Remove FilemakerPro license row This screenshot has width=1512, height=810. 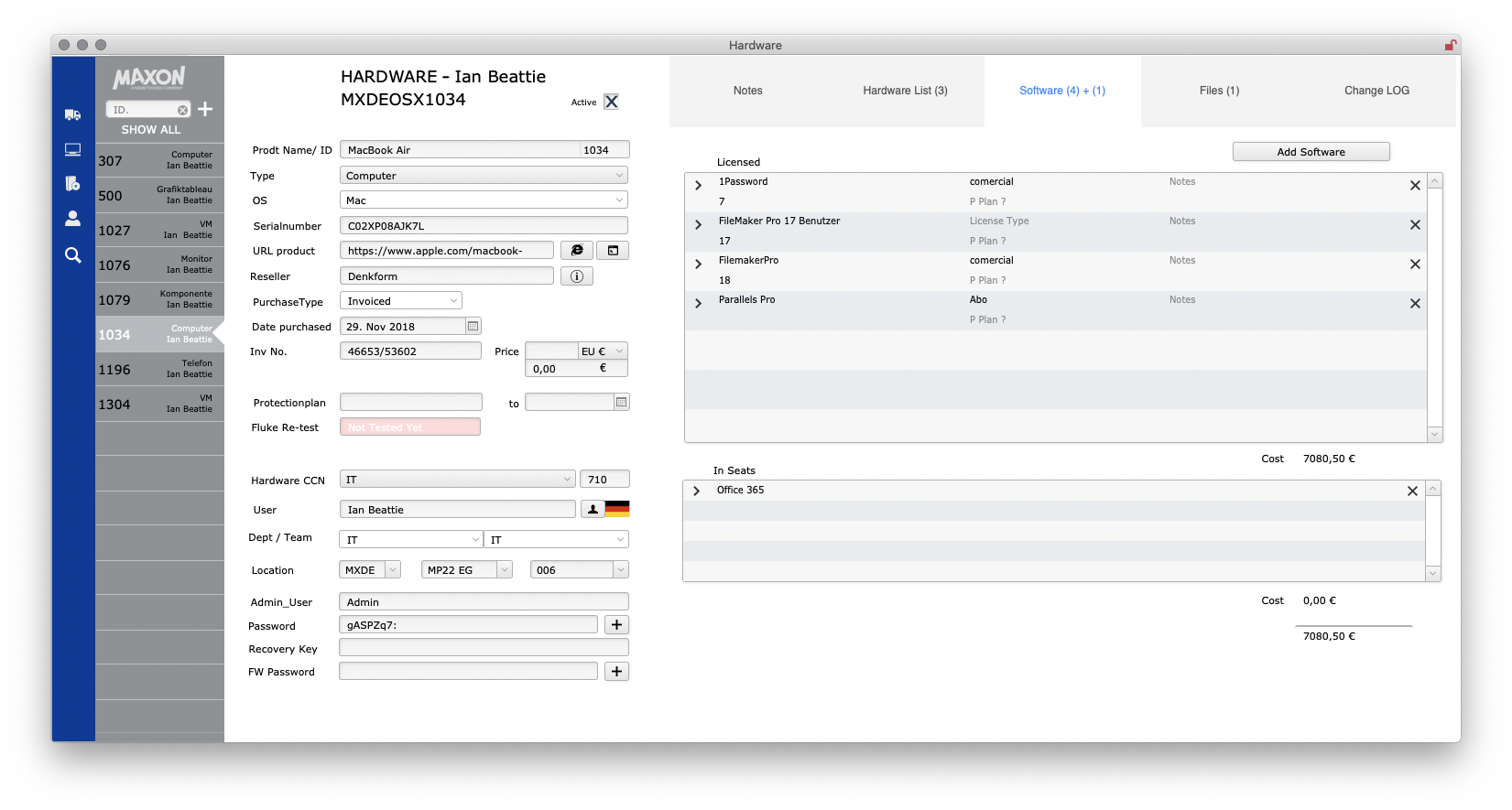coord(1415,264)
